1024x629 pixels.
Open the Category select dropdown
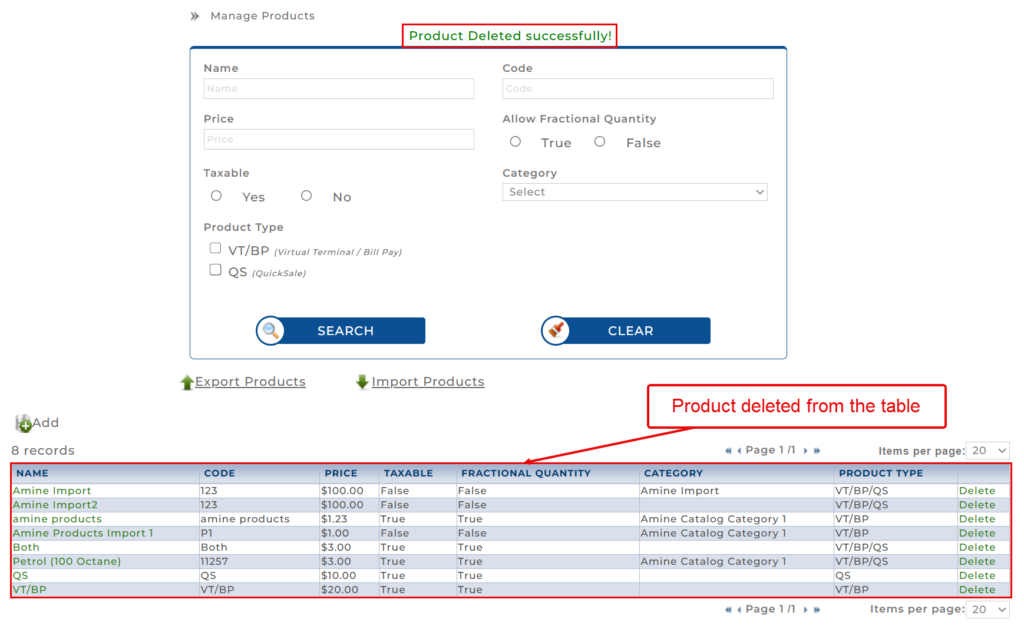(635, 192)
